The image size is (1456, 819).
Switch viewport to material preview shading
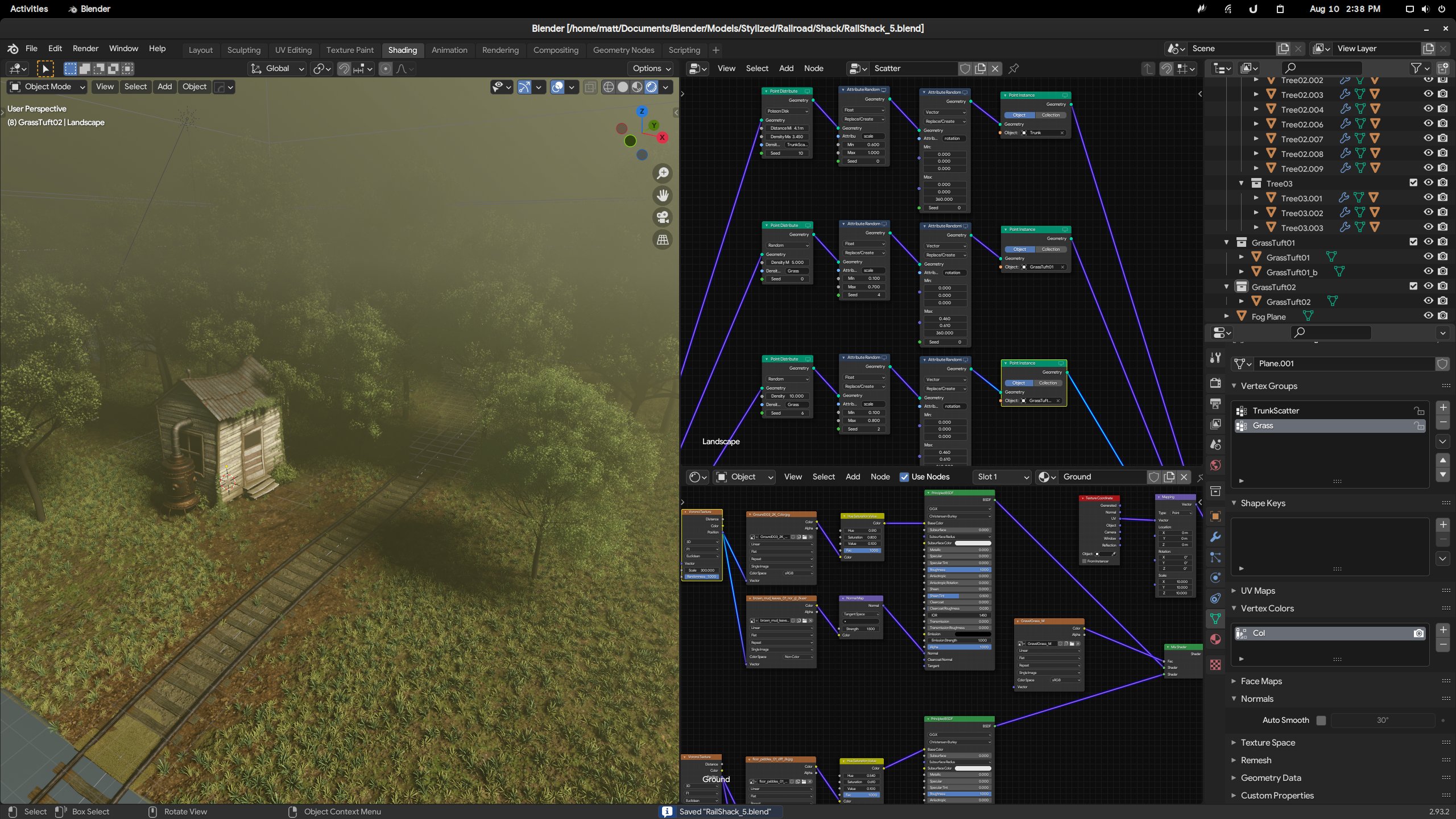[637, 86]
